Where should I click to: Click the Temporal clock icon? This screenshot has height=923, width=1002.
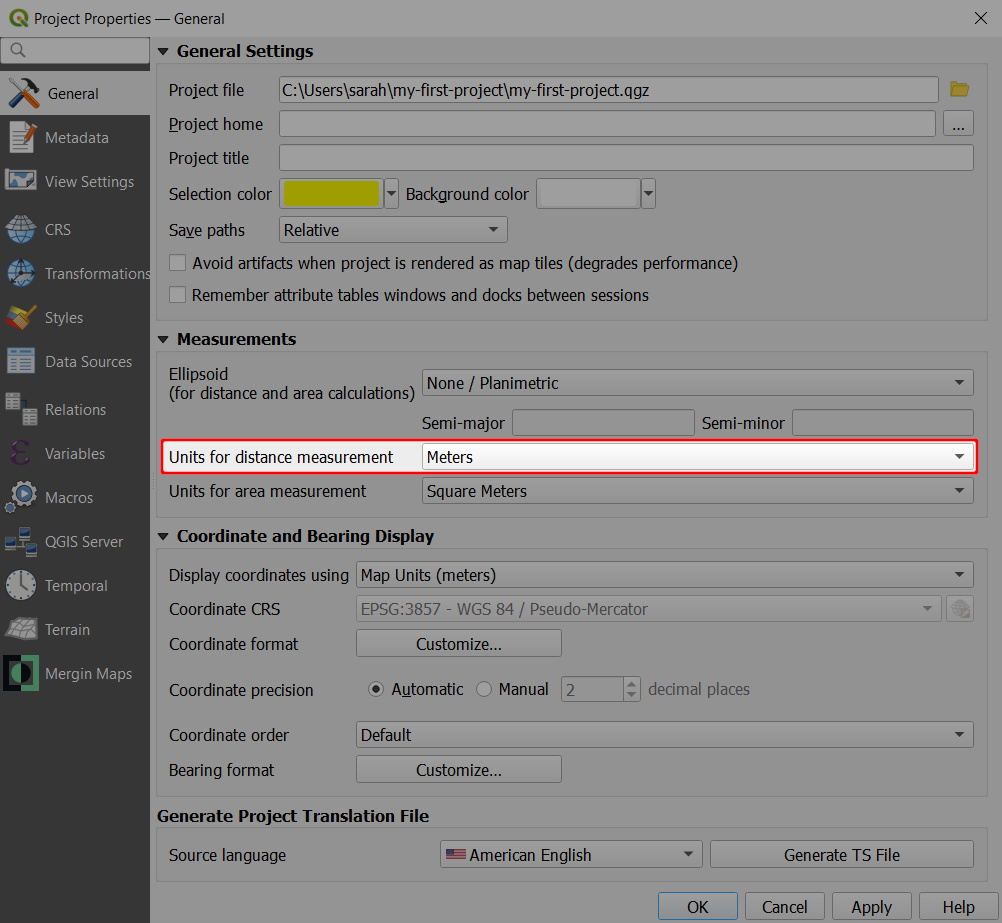coord(20,586)
